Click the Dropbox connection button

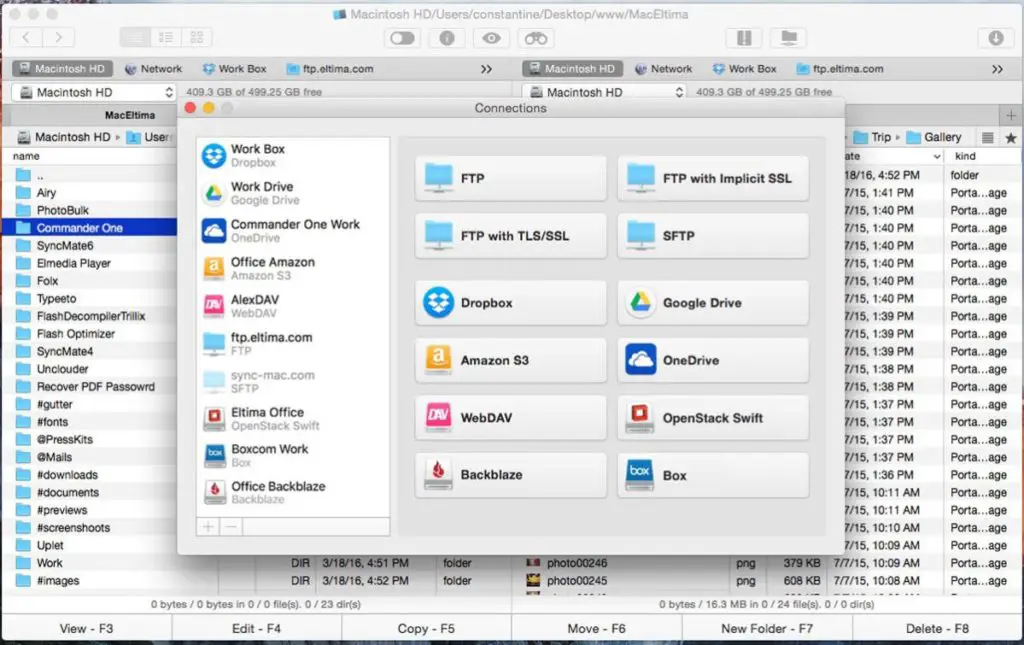(x=511, y=303)
